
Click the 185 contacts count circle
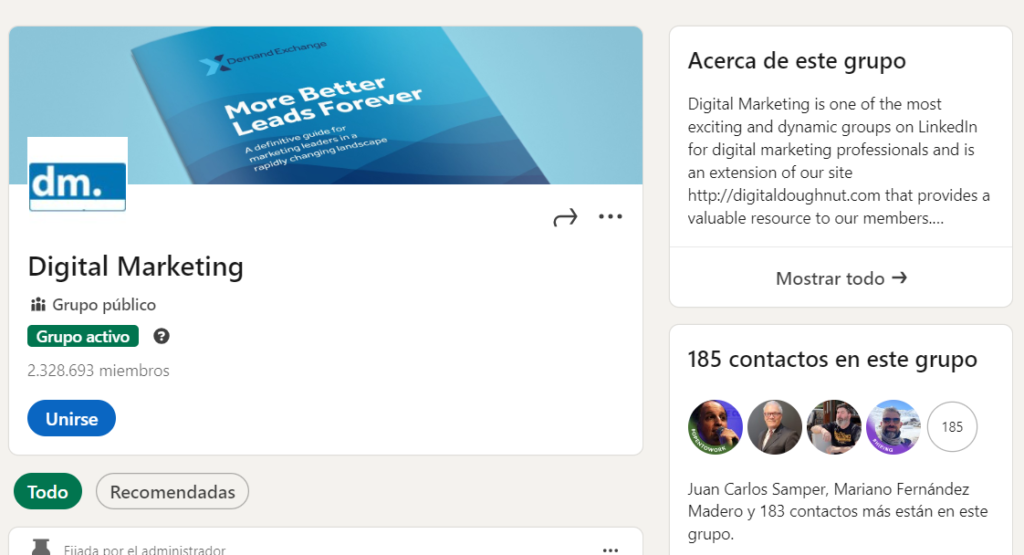point(952,427)
